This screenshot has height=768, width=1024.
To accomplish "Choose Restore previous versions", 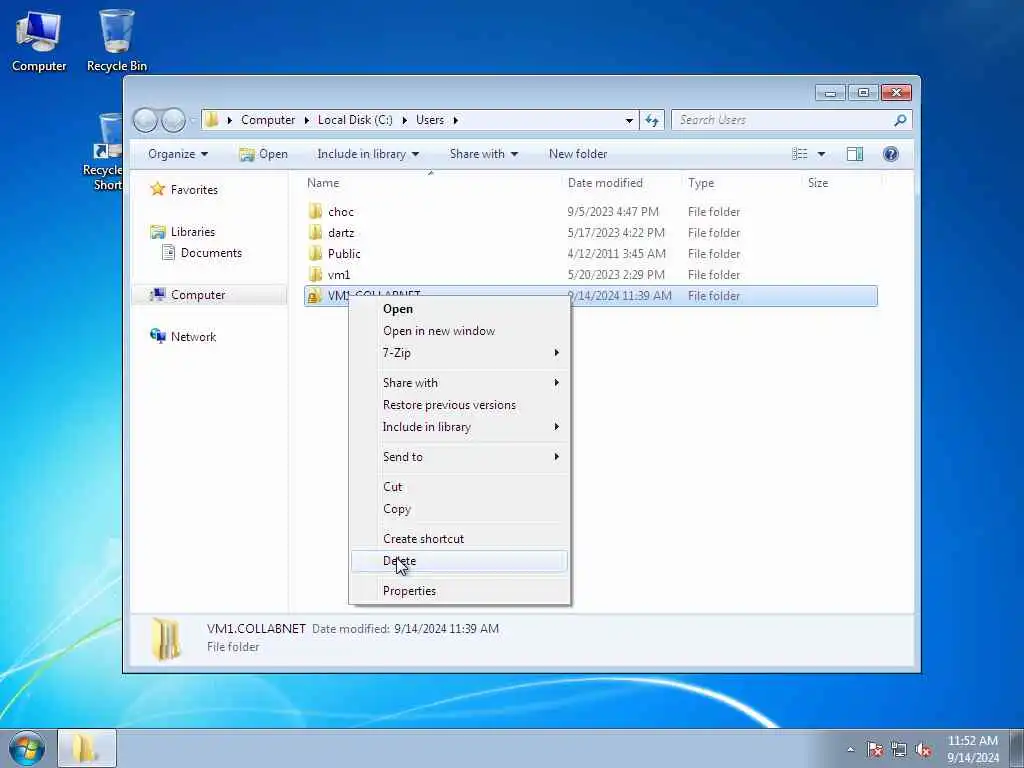I will click(x=460, y=405).
